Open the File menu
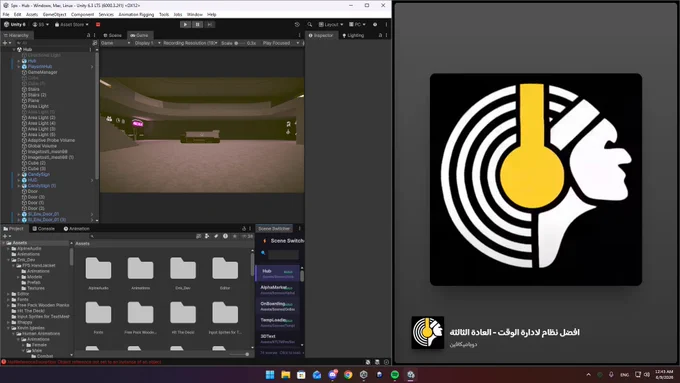The width and height of the screenshot is (680, 383). point(6,14)
